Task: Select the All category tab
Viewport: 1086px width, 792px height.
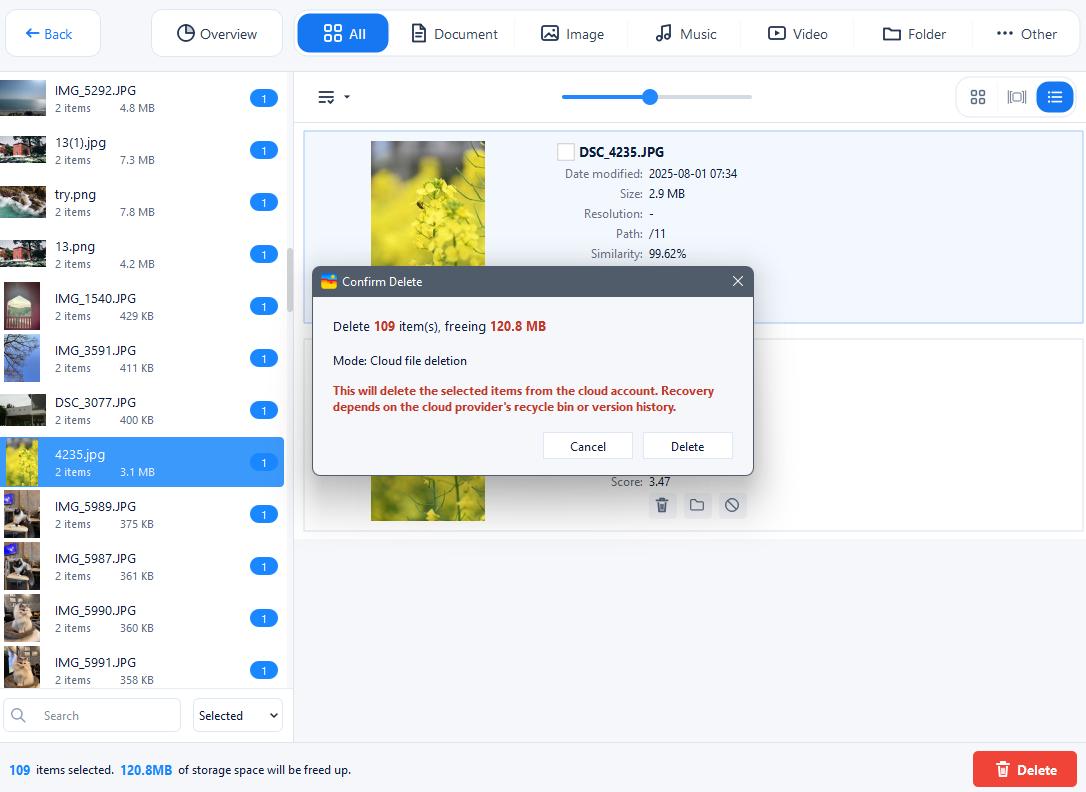Action: click(x=343, y=33)
